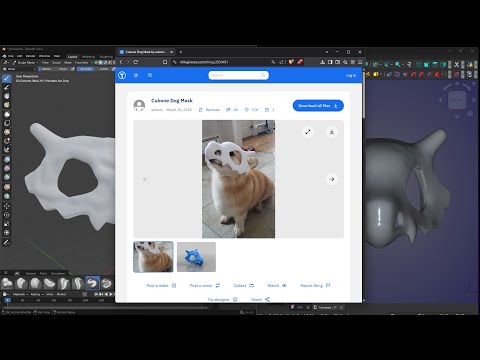The width and height of the screenshot is (480, 360).
Task: Click the Report thing link
Action: (x=315, y=286)
